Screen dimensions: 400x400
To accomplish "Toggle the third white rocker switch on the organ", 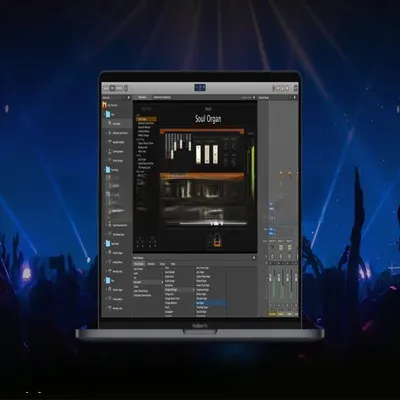I will (215, 154).
